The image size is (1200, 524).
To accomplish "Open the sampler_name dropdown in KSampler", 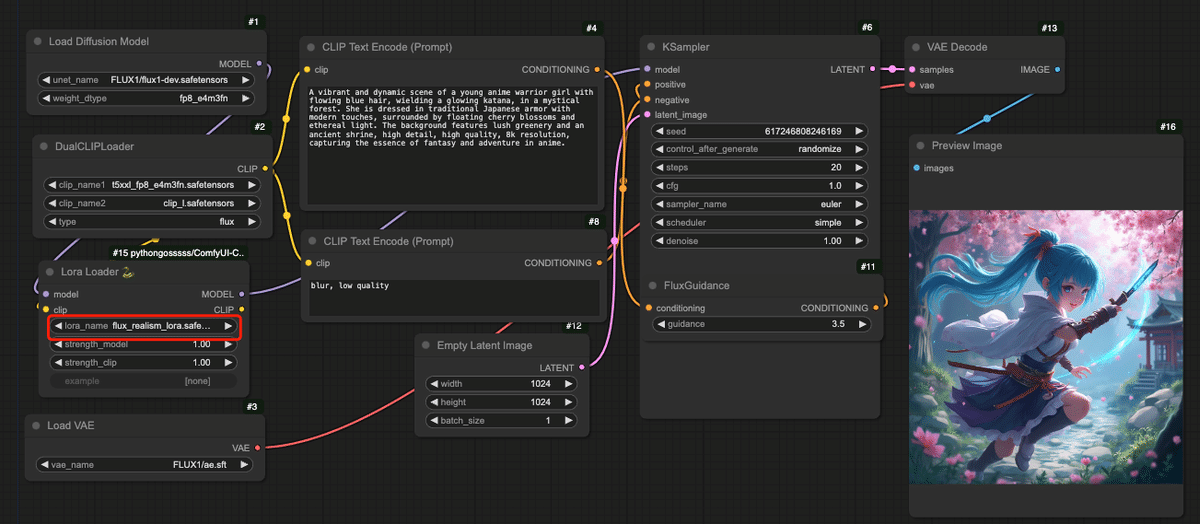I will (758, 204).
